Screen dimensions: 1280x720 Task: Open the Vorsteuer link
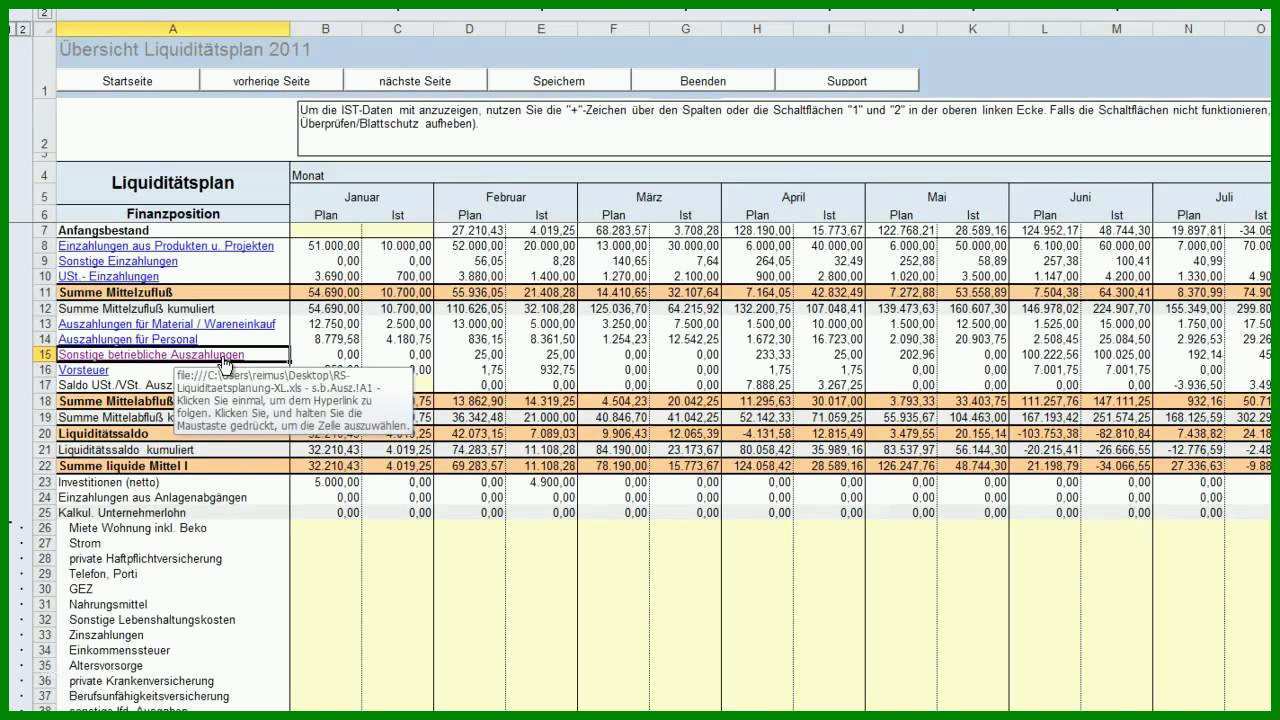tap(84, 370)
